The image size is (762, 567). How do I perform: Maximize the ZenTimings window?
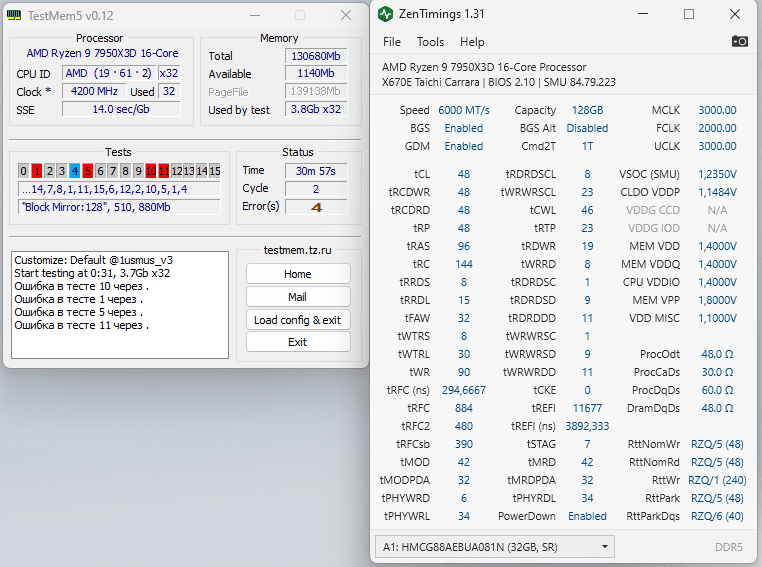[x=689, y=14]
